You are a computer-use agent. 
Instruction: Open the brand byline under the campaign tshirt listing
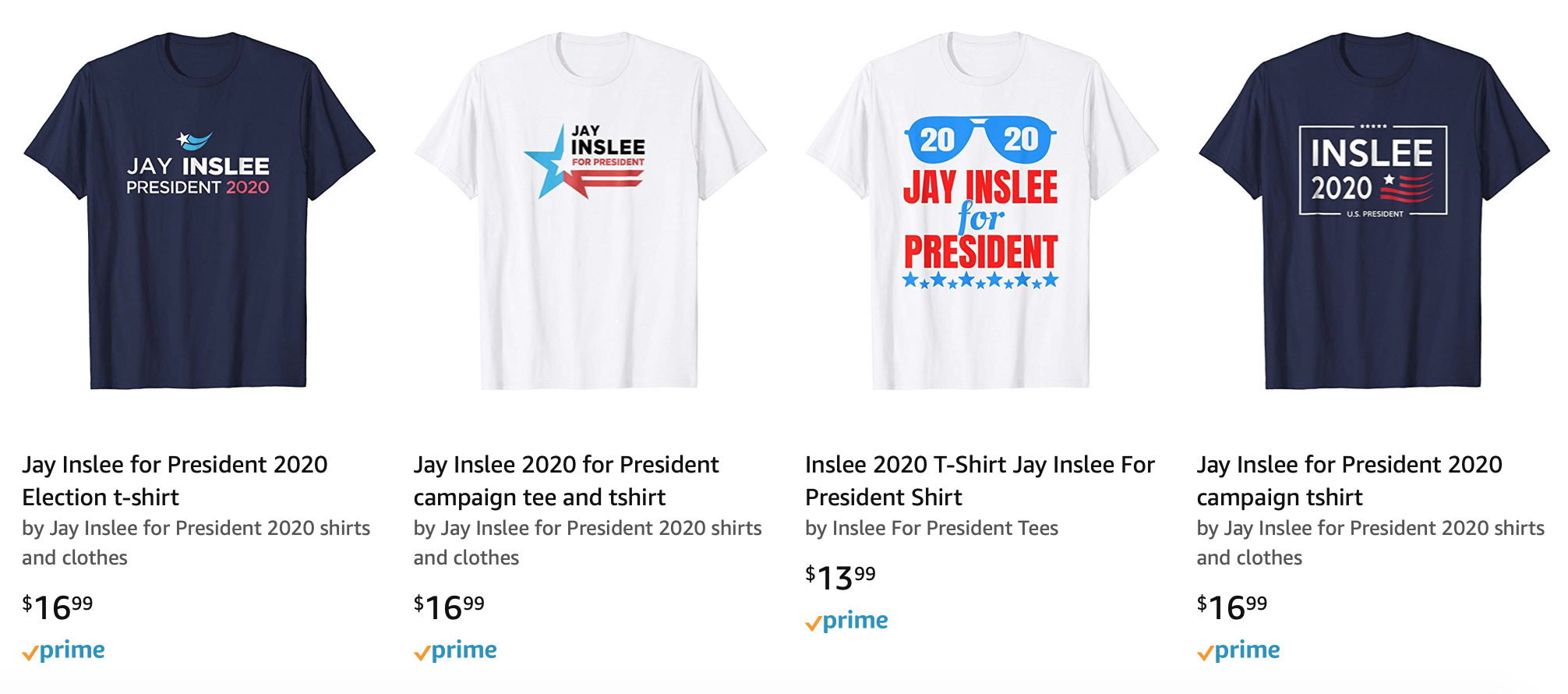(1371, 543)
